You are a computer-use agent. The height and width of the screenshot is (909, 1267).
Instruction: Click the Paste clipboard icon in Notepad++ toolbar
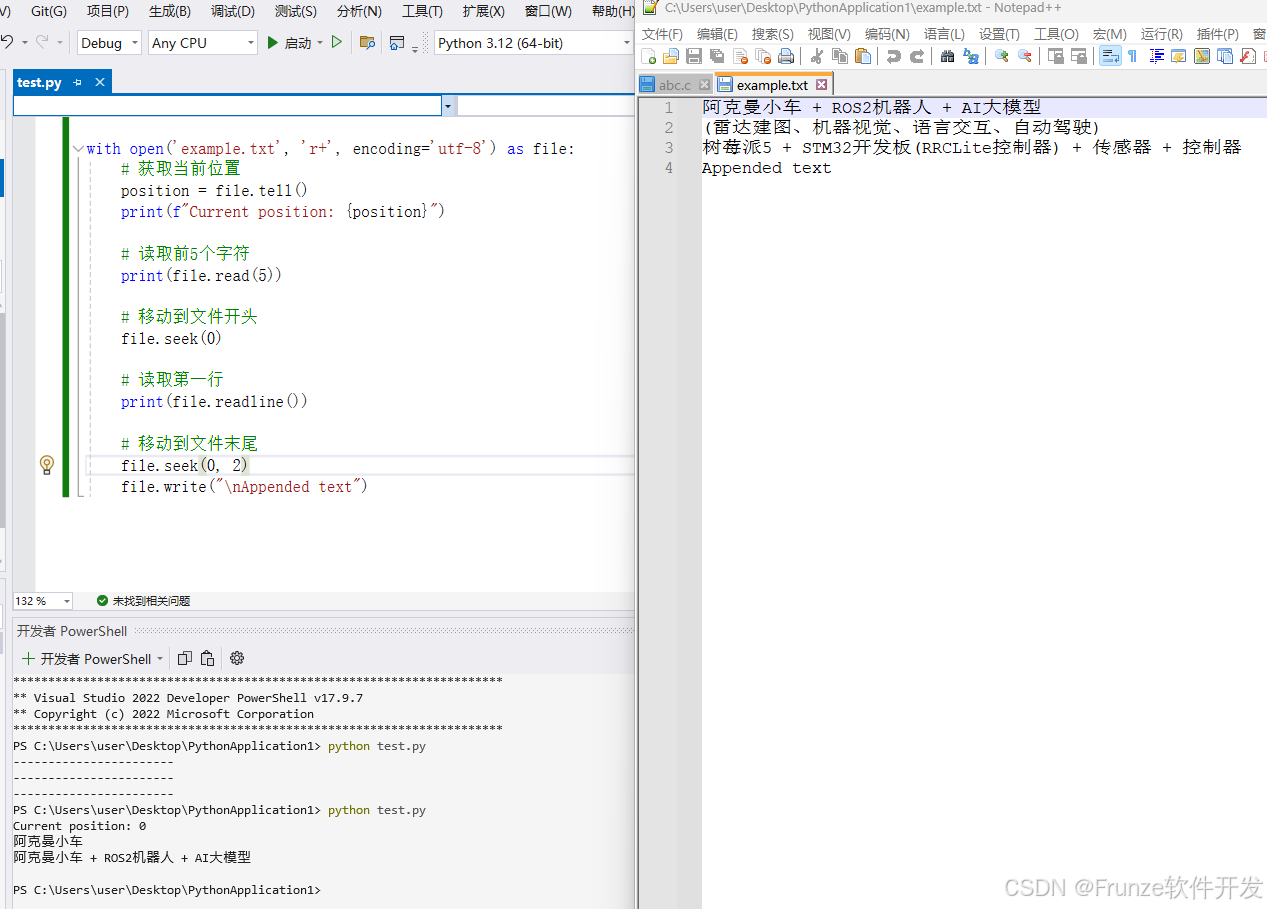pos(863,56)
